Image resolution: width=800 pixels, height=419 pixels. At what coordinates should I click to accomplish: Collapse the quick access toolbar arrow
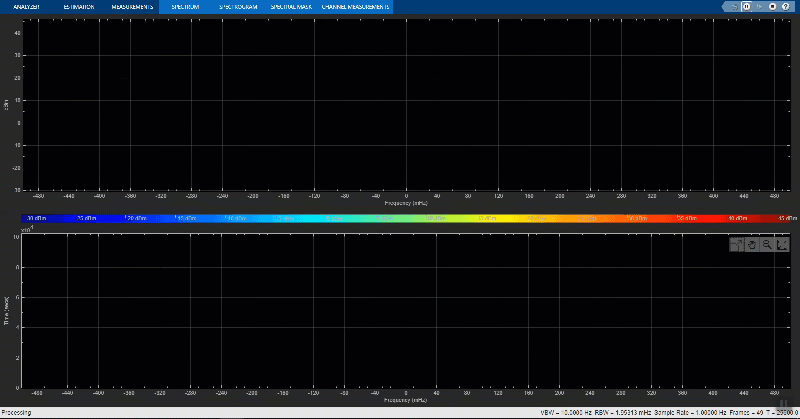point(724,7)
